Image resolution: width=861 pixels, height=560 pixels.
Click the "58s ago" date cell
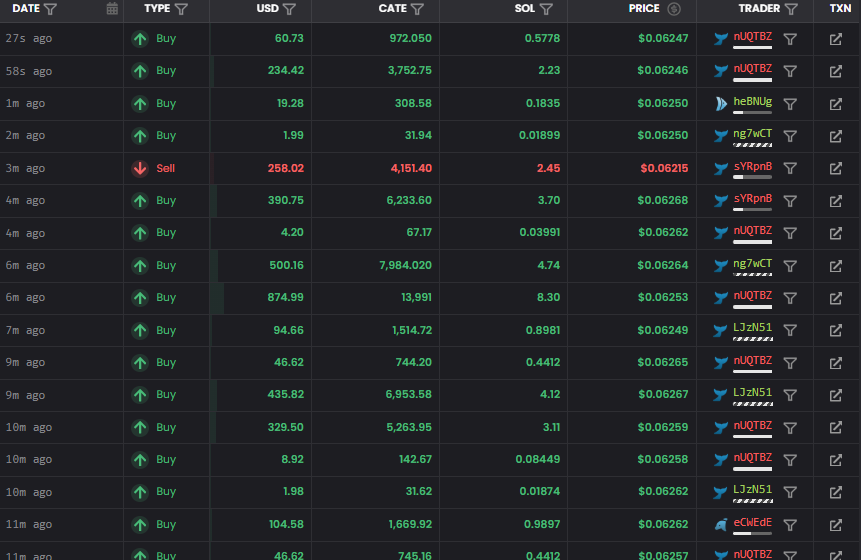[x=29, y=71]
